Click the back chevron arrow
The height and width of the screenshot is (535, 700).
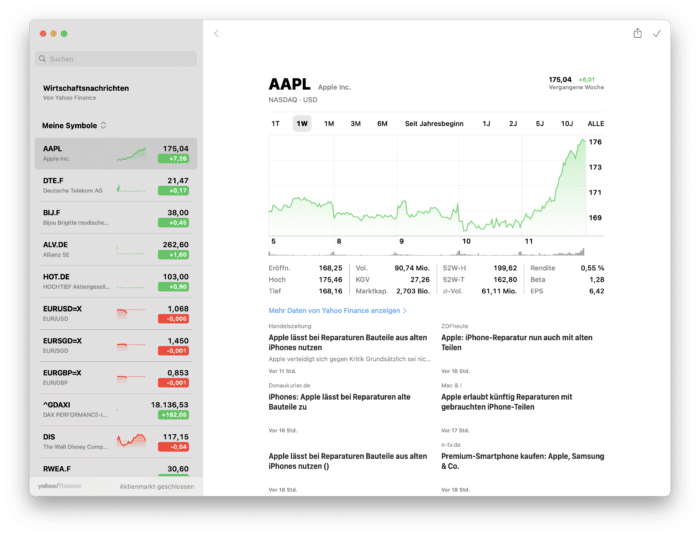tap(216, 33)
